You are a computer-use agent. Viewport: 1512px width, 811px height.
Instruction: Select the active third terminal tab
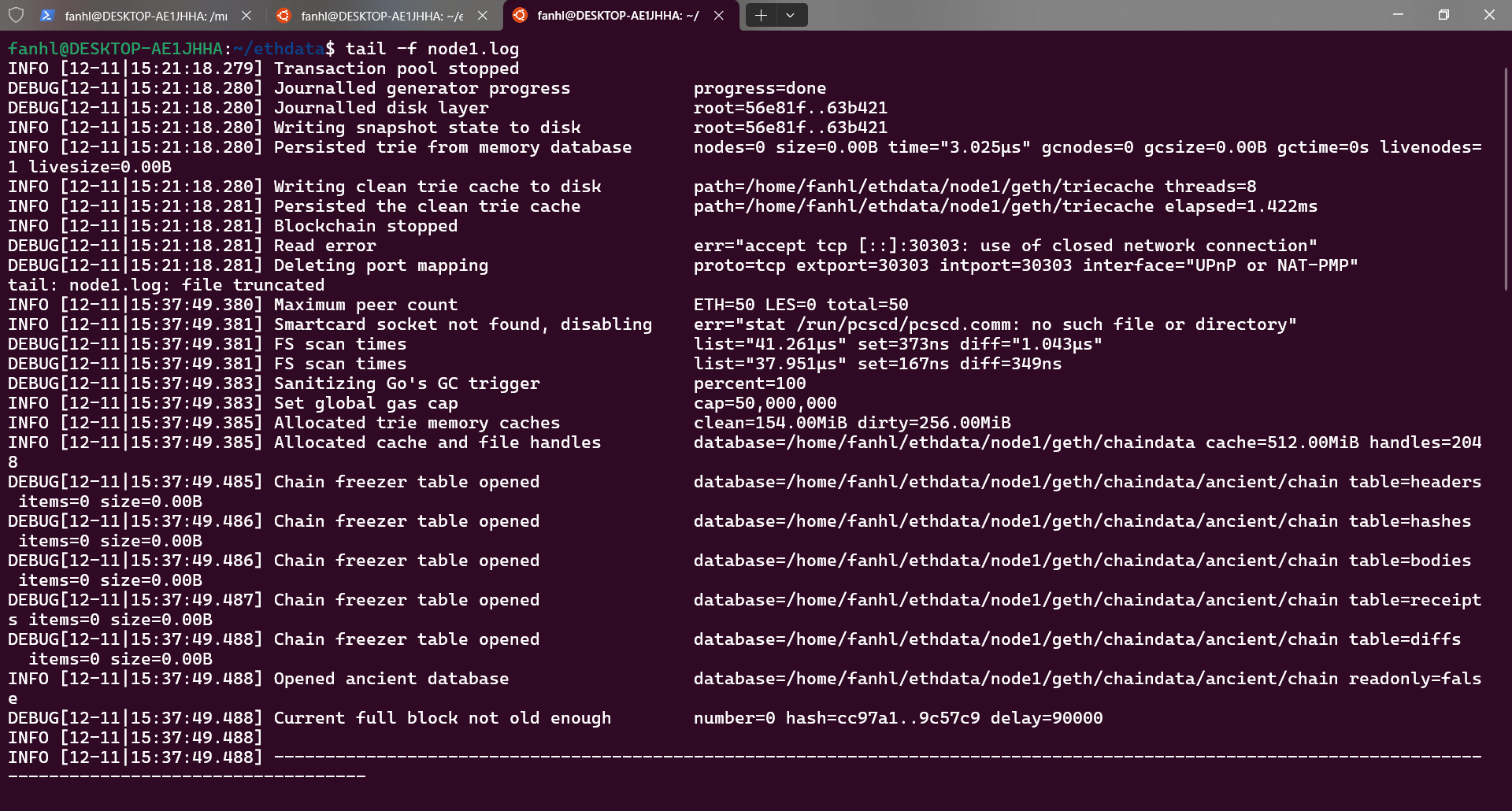click(x=618, y=16)
